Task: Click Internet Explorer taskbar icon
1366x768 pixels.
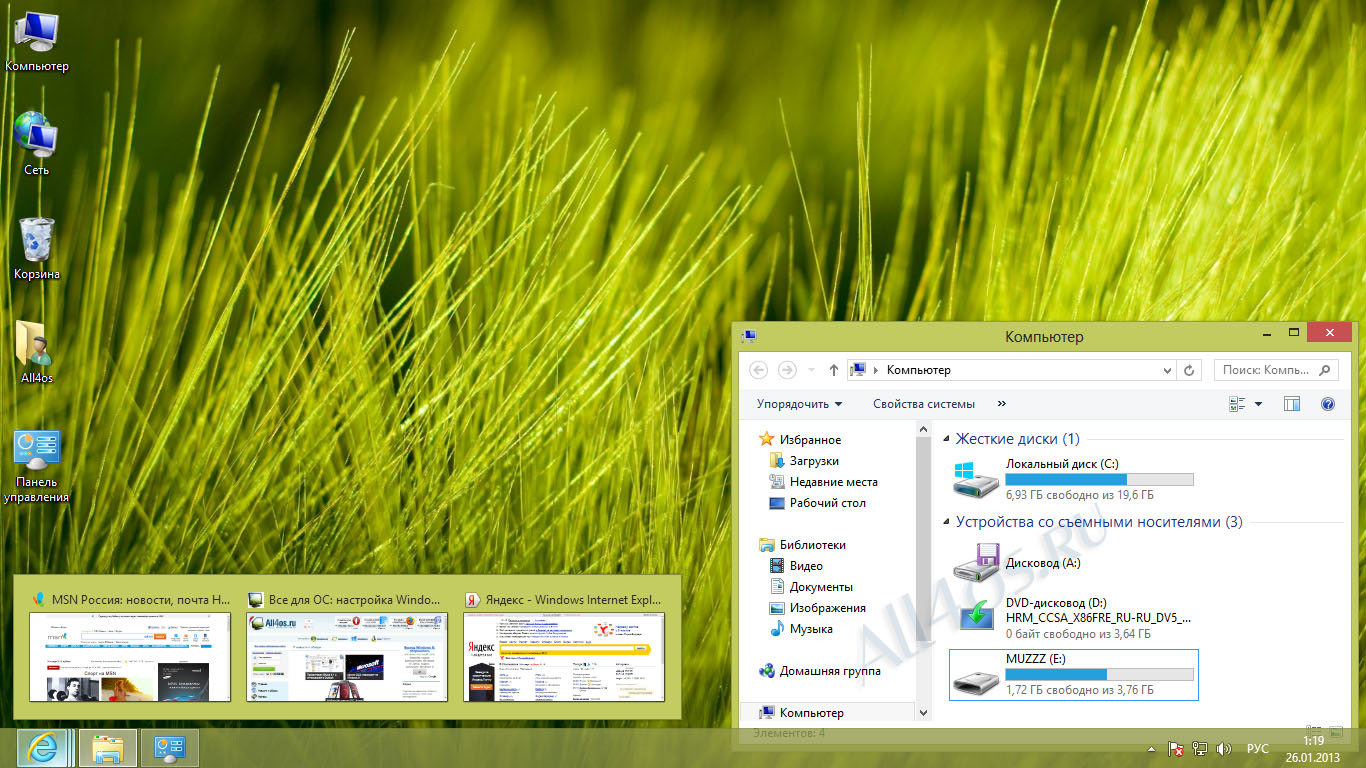Action: (x=45, y=747)
